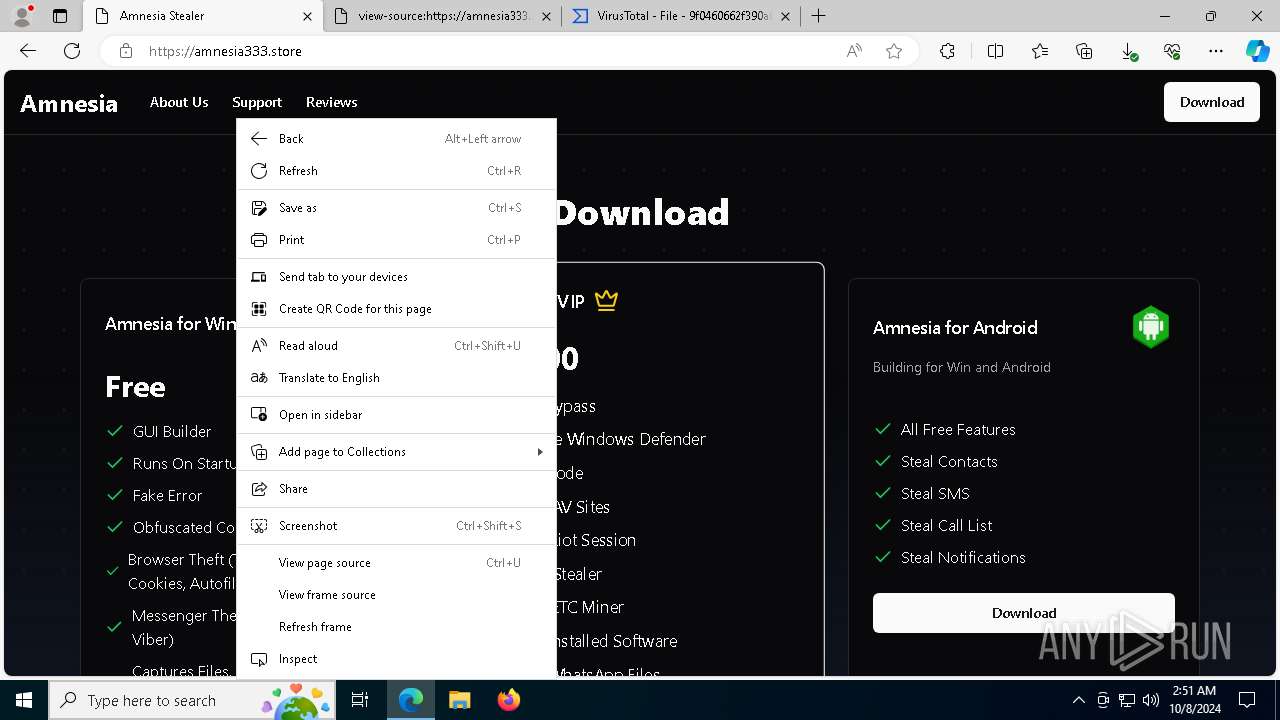Open the Settings and more ellipsis menu
The image size is (1280, 720).
1216,51
